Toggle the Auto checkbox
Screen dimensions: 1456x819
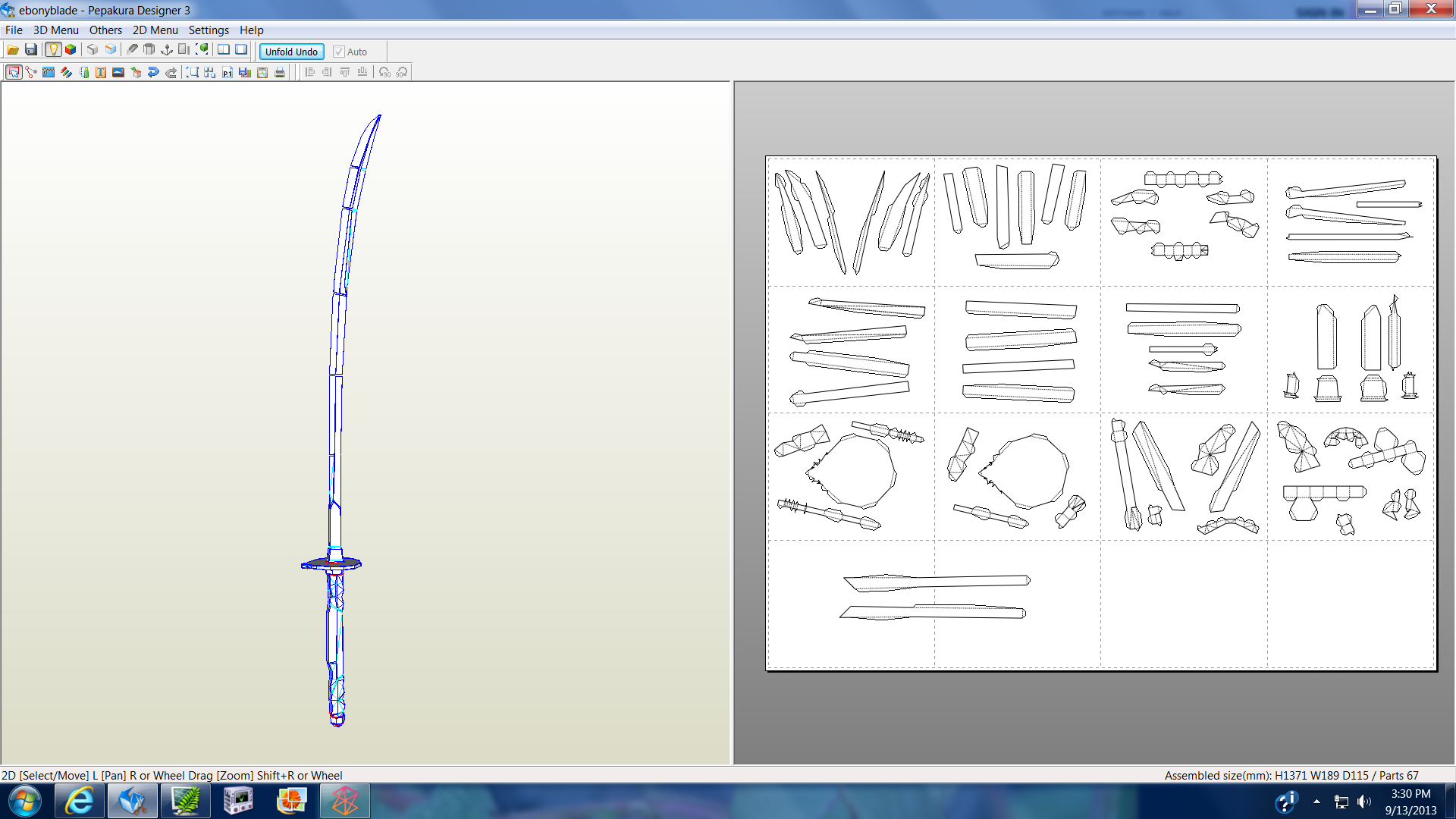(x=339, y=52)
